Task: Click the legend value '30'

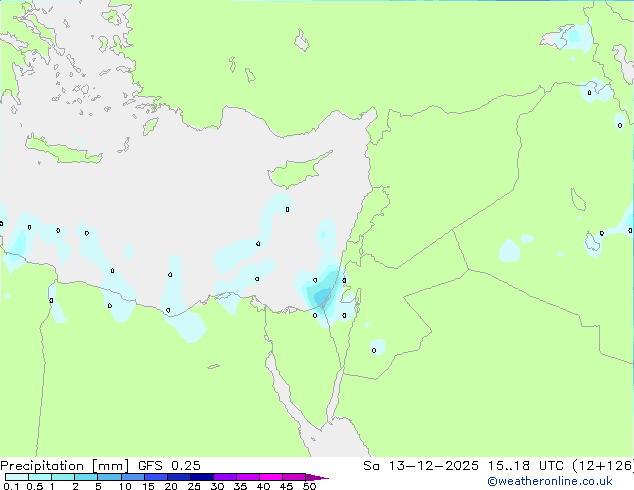Action: click(218, 486)
